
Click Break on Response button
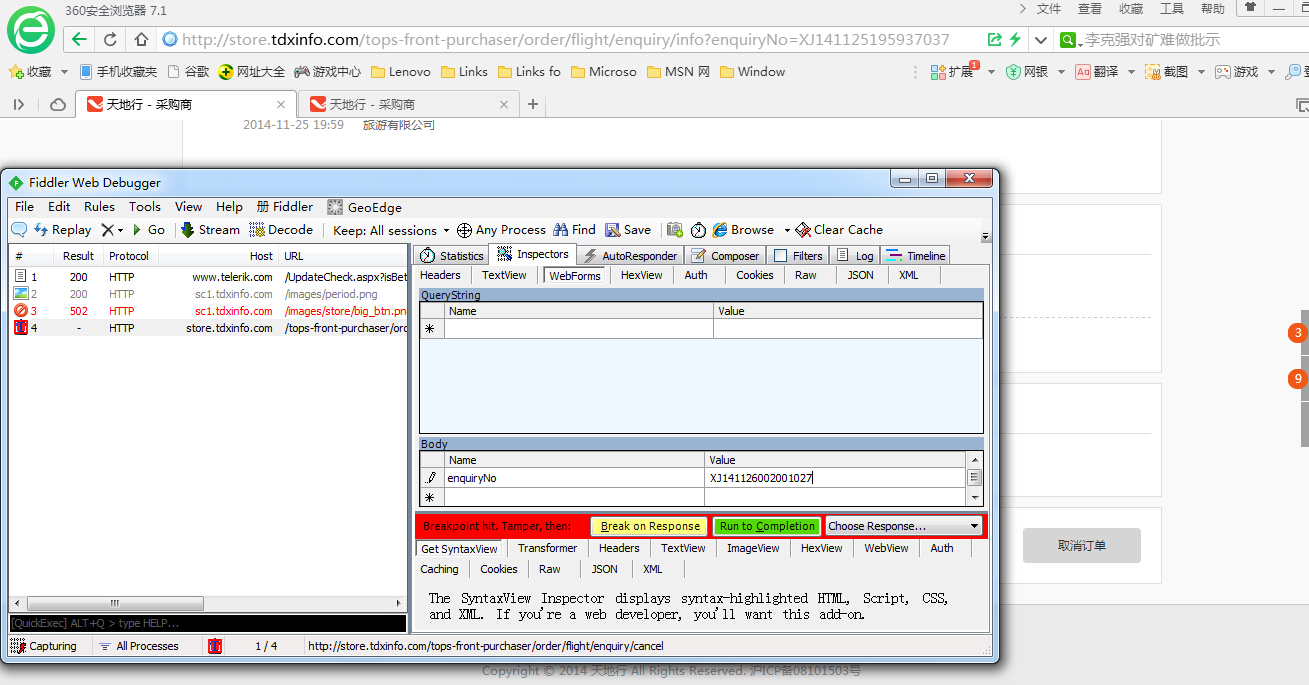pyautogui.click(x=649, y=526)
